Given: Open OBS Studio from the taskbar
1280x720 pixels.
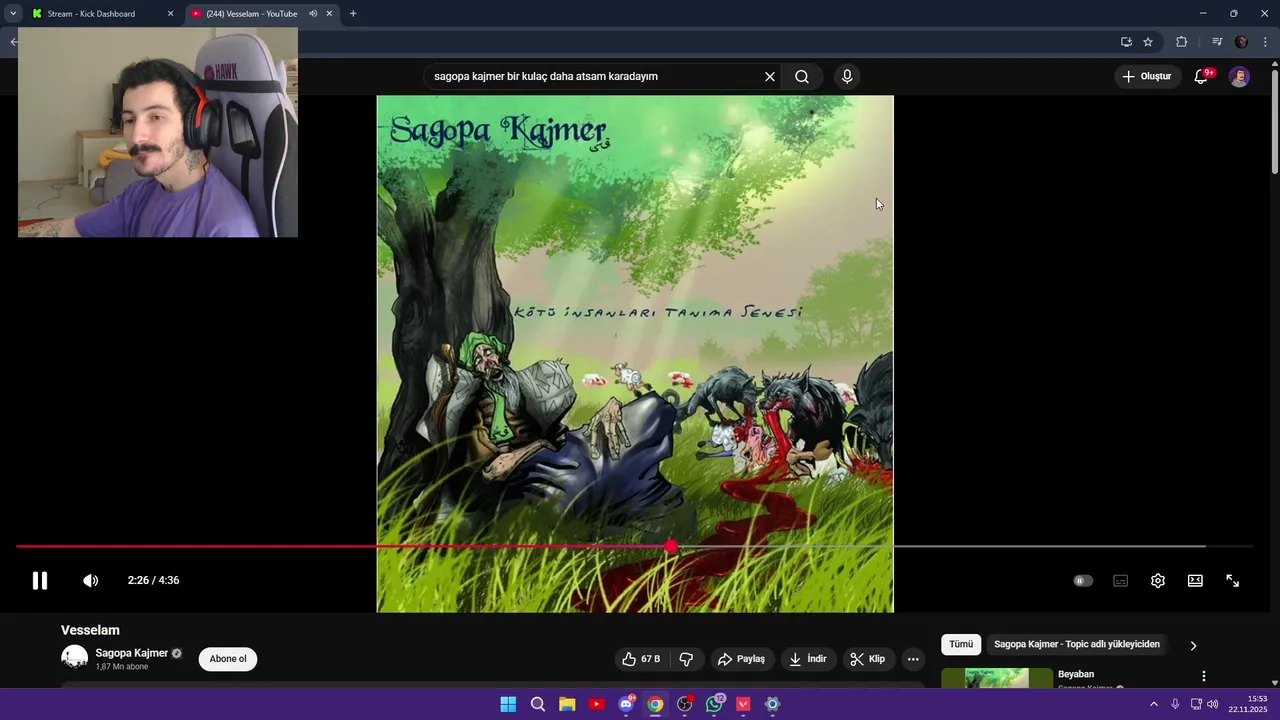Looking at the screenshot, I should click(x=685, y=704).
